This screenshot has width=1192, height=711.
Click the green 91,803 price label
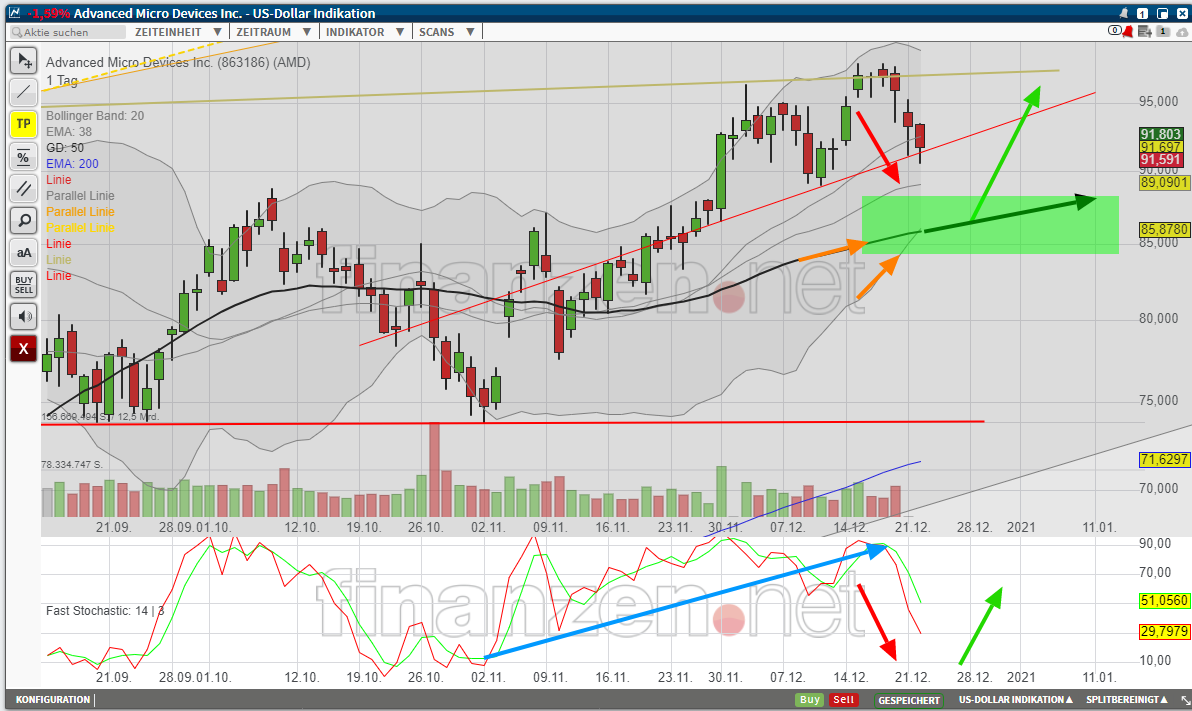(x=1161, y=134)
